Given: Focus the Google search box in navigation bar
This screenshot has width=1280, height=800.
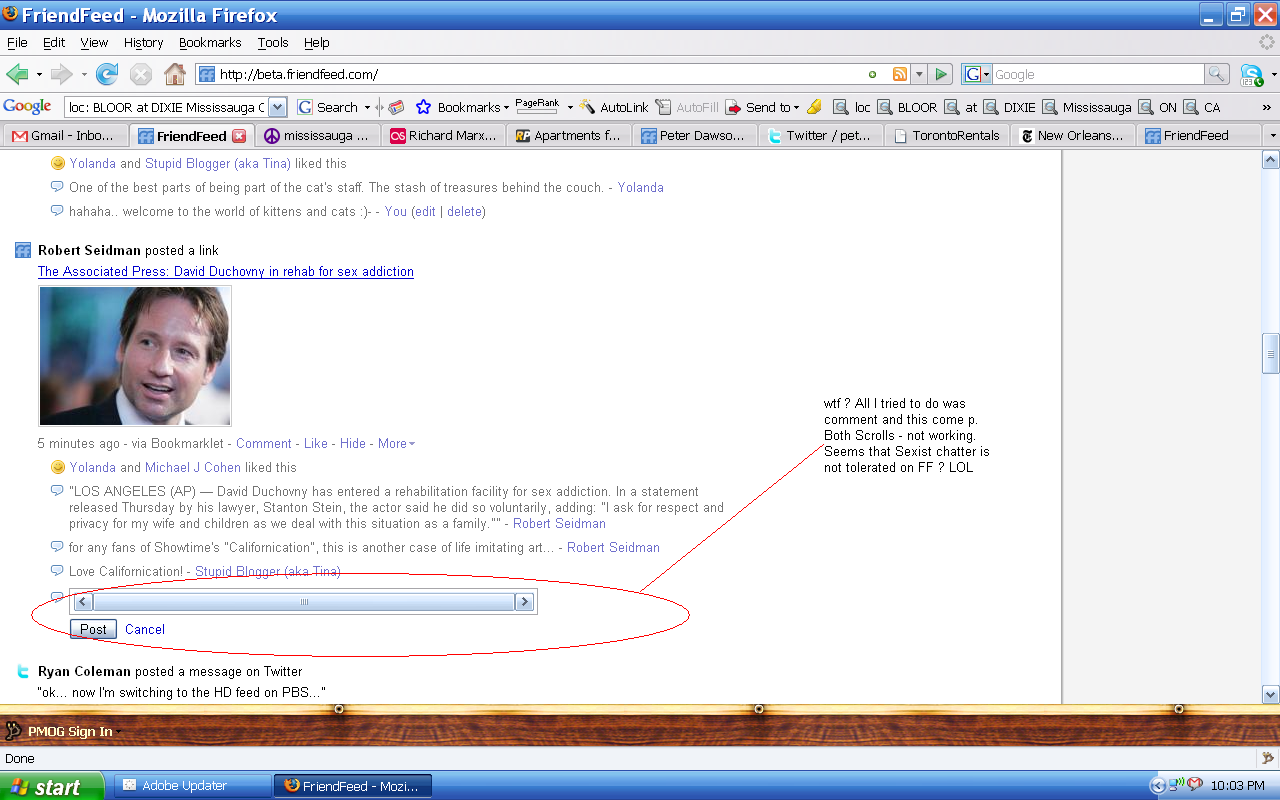Looking at the screenshot, I should (x=1097, y=74).
